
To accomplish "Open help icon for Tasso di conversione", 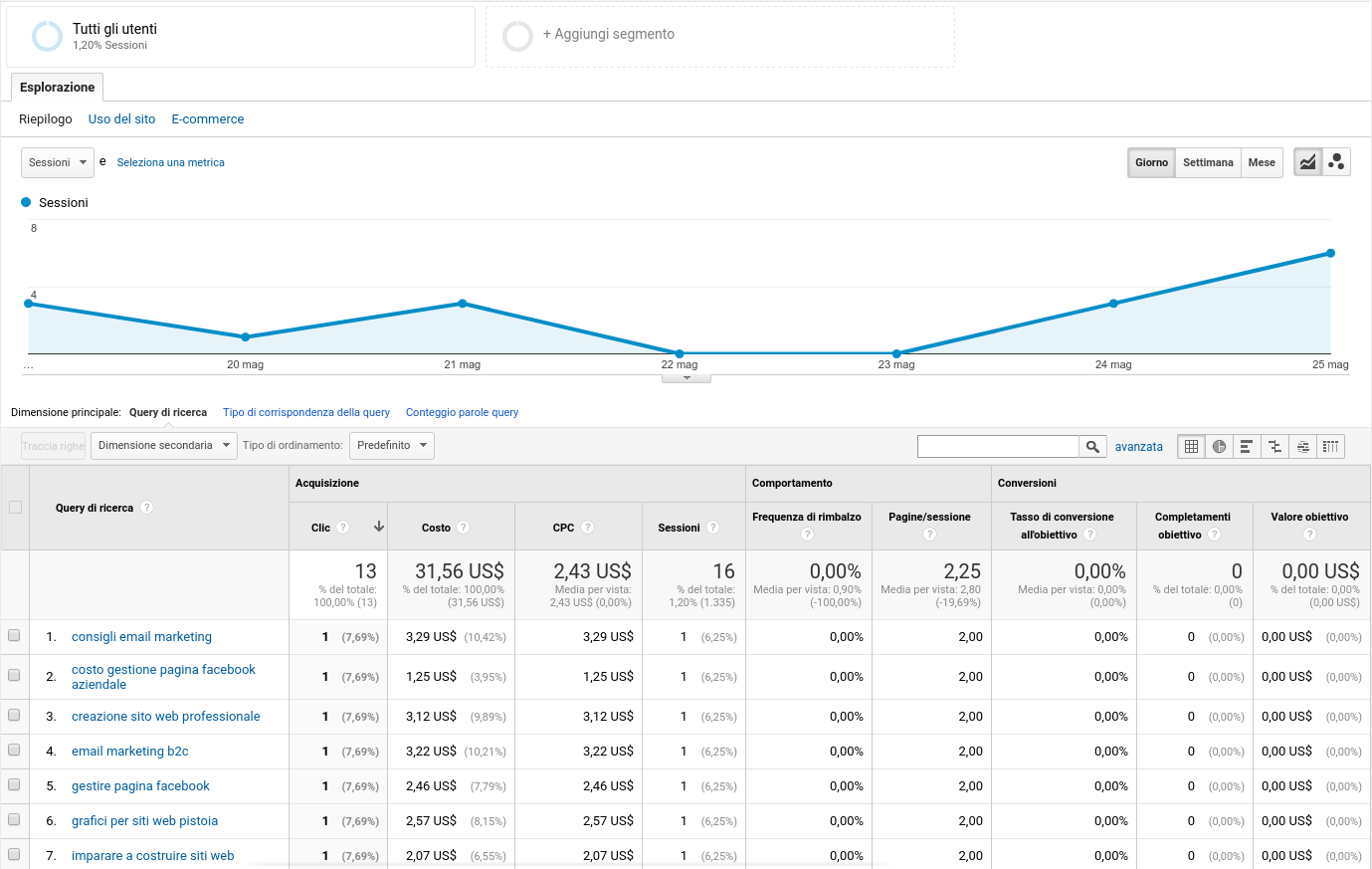I will 1090,535.
